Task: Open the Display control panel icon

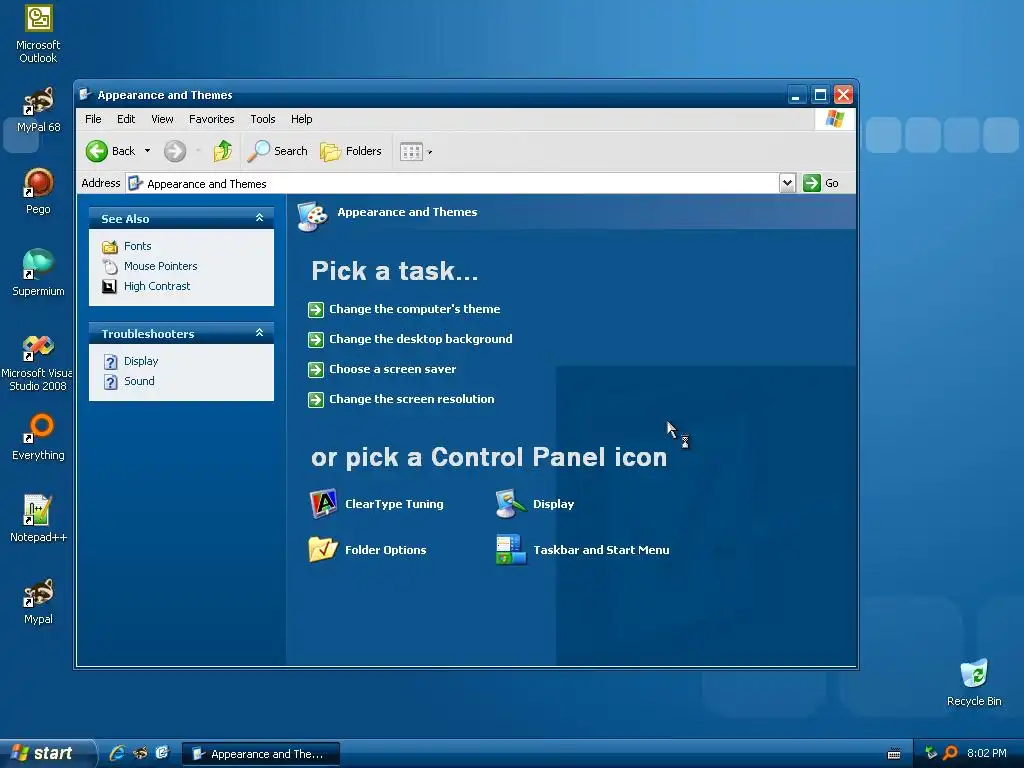Action: tap(510, 504)
